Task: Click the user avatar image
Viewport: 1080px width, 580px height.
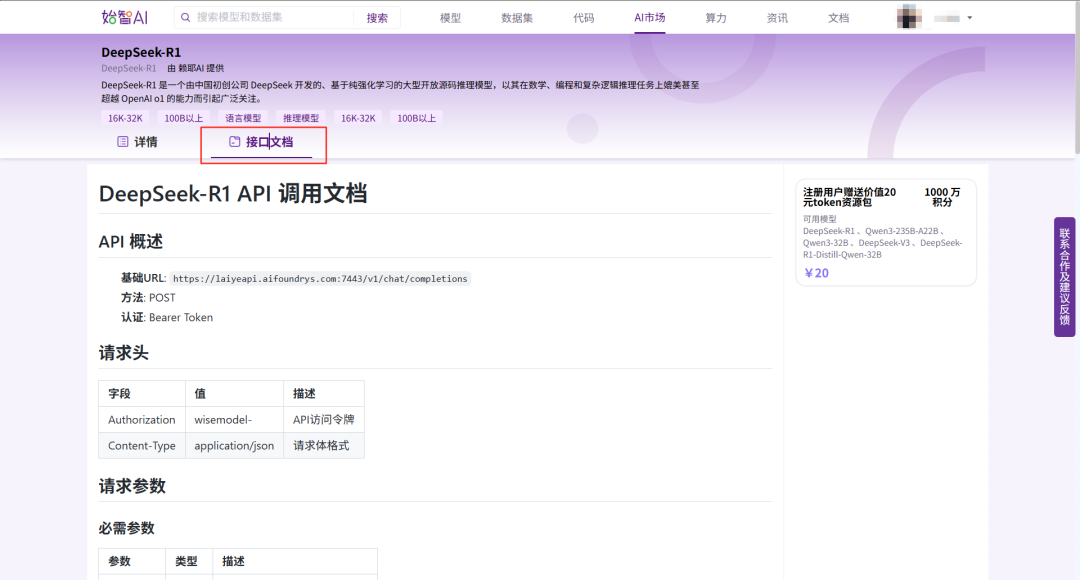Action: pyautogui.click(x=909, y=17)
